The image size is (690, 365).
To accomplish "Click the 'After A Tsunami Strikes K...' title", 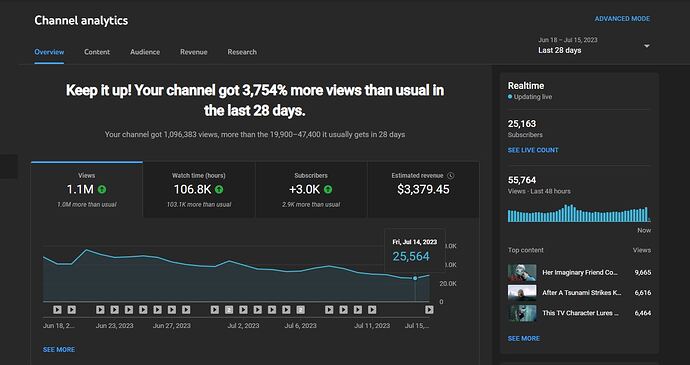I will (x=582, y=293).
